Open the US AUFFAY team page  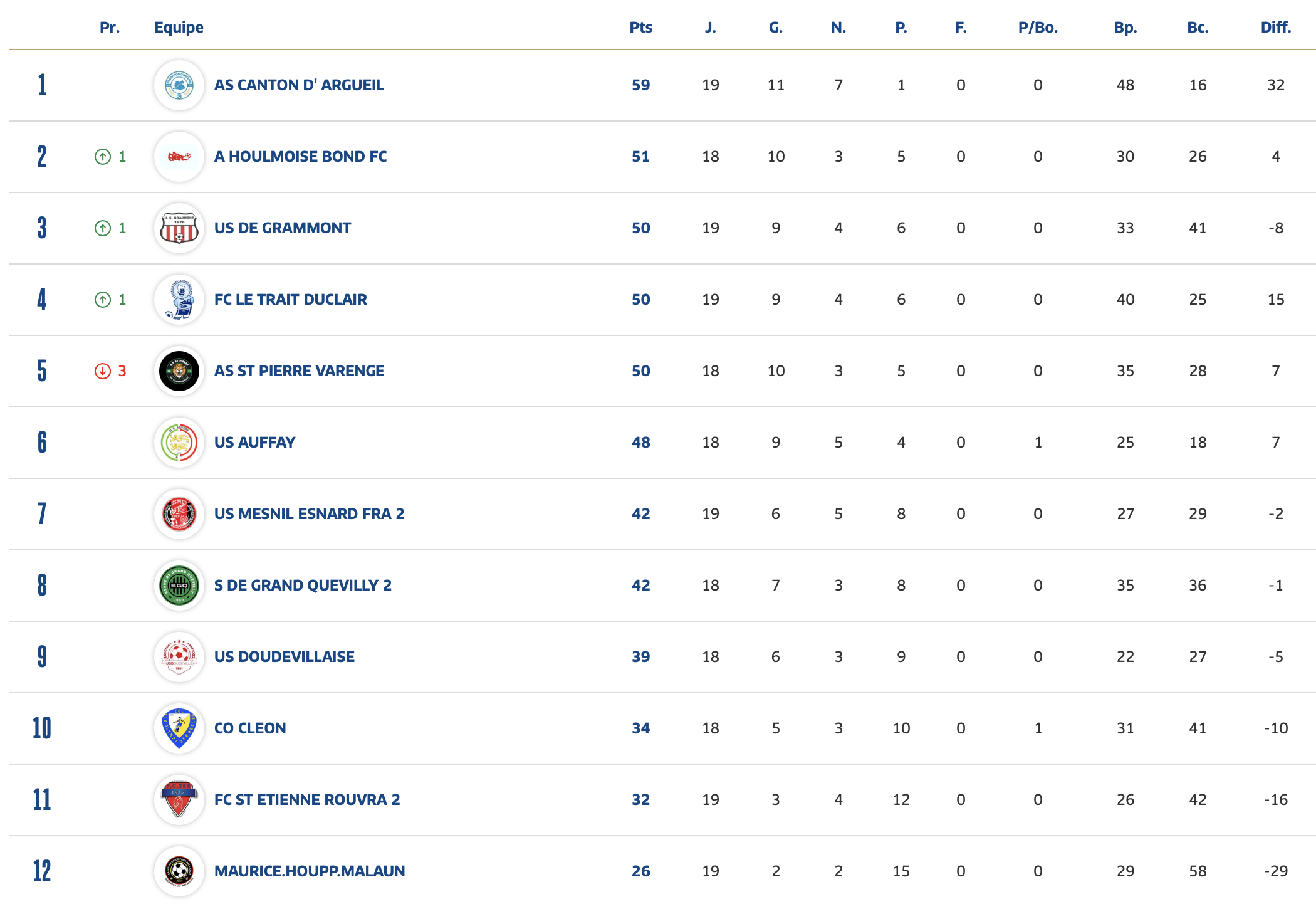click(x=254, y=443)
